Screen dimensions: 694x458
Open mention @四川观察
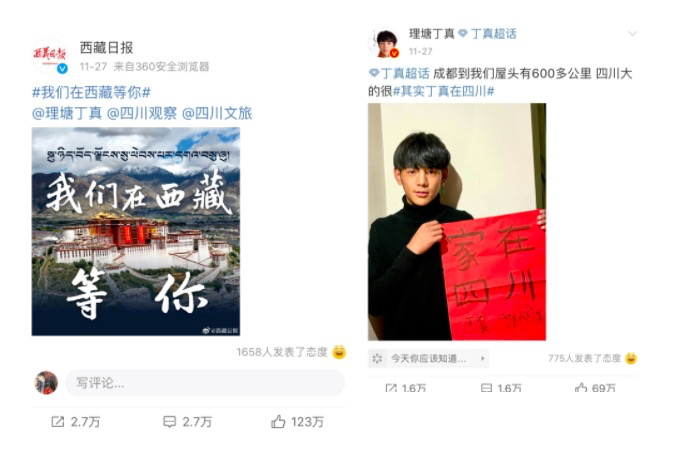pos(142,113)
